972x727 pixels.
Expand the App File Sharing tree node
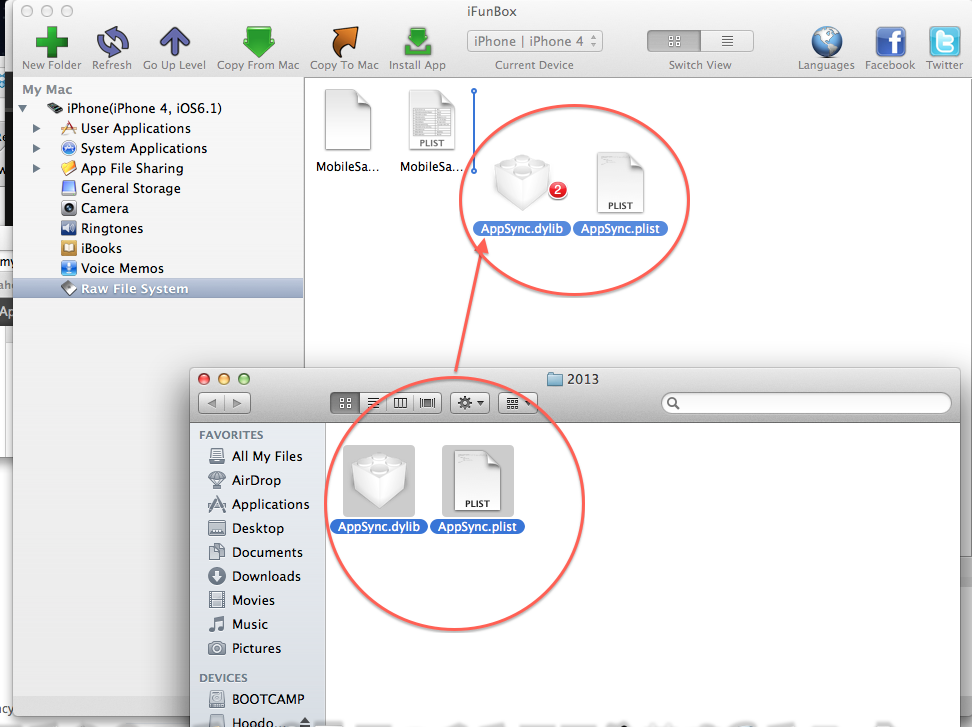pos(37,168)
